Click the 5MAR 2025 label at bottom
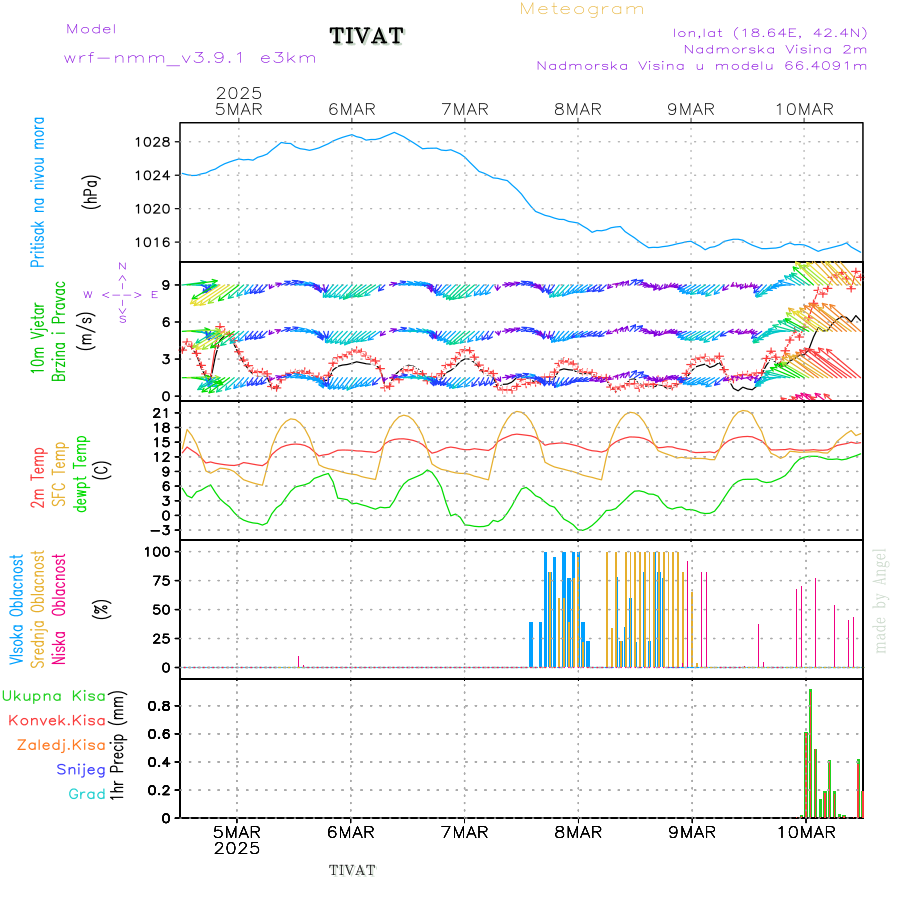Viewport: 900px width, 900px height. (x=237, y=840)
